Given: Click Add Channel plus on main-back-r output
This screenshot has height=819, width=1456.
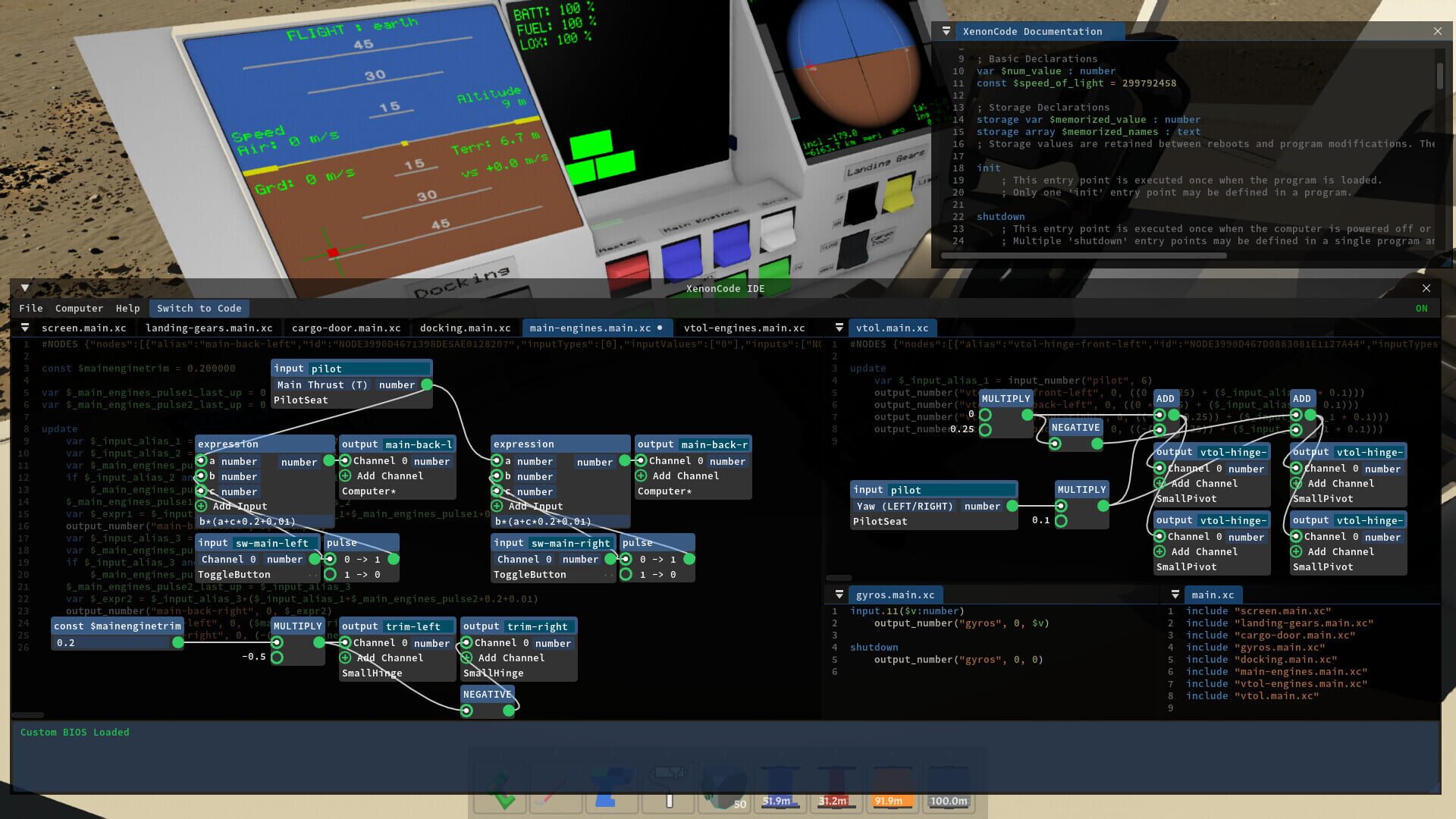Looking at the screenshot, I should click(641, 476).
